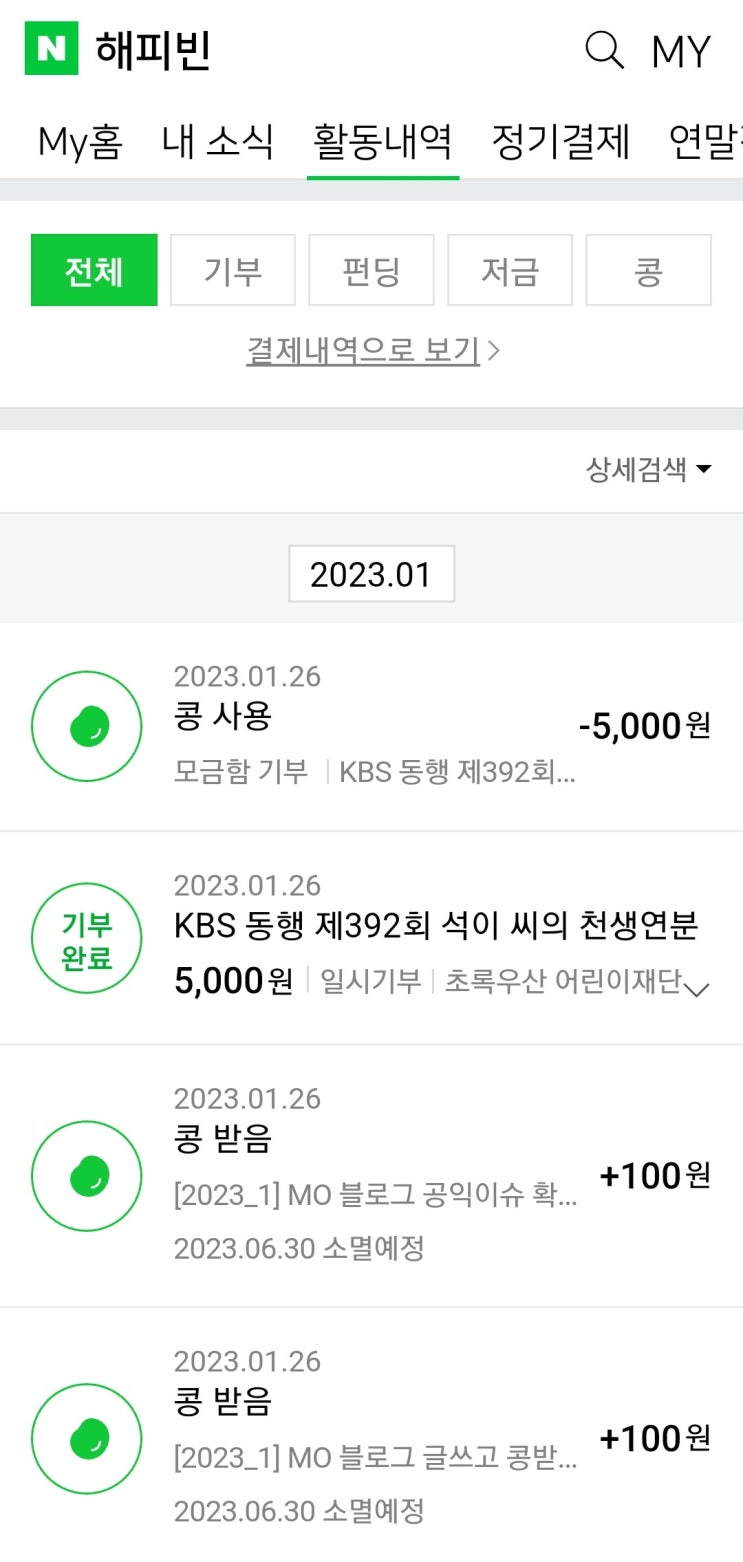
Task: Filter by 저금
Action: [x=510, y=270]
